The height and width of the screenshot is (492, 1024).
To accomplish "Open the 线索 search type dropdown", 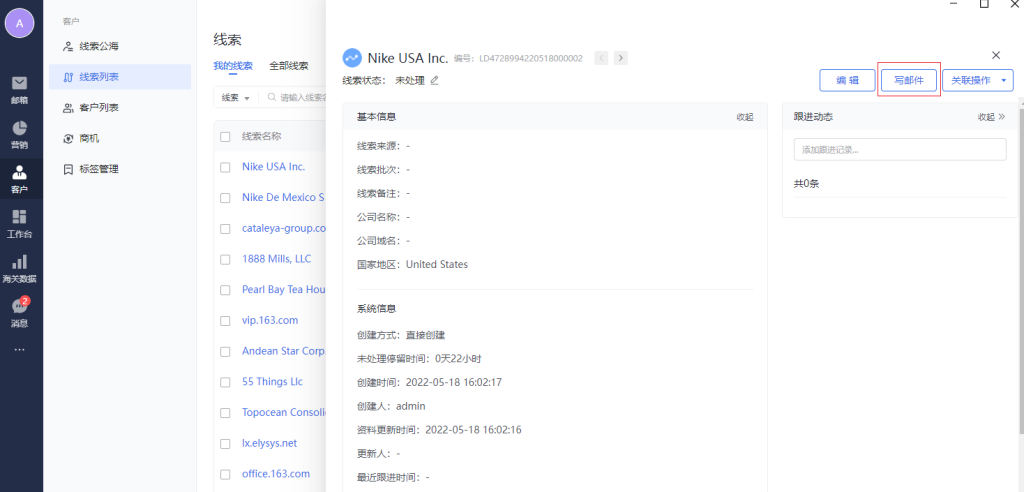I will point(235,98).
